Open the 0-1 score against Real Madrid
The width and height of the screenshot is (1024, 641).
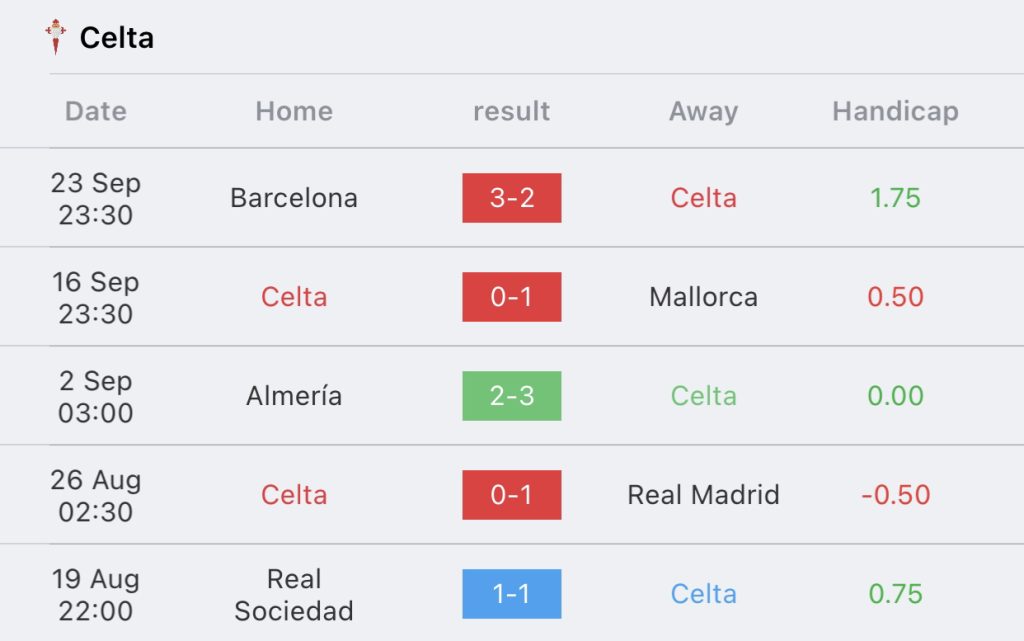click(512, 495)
